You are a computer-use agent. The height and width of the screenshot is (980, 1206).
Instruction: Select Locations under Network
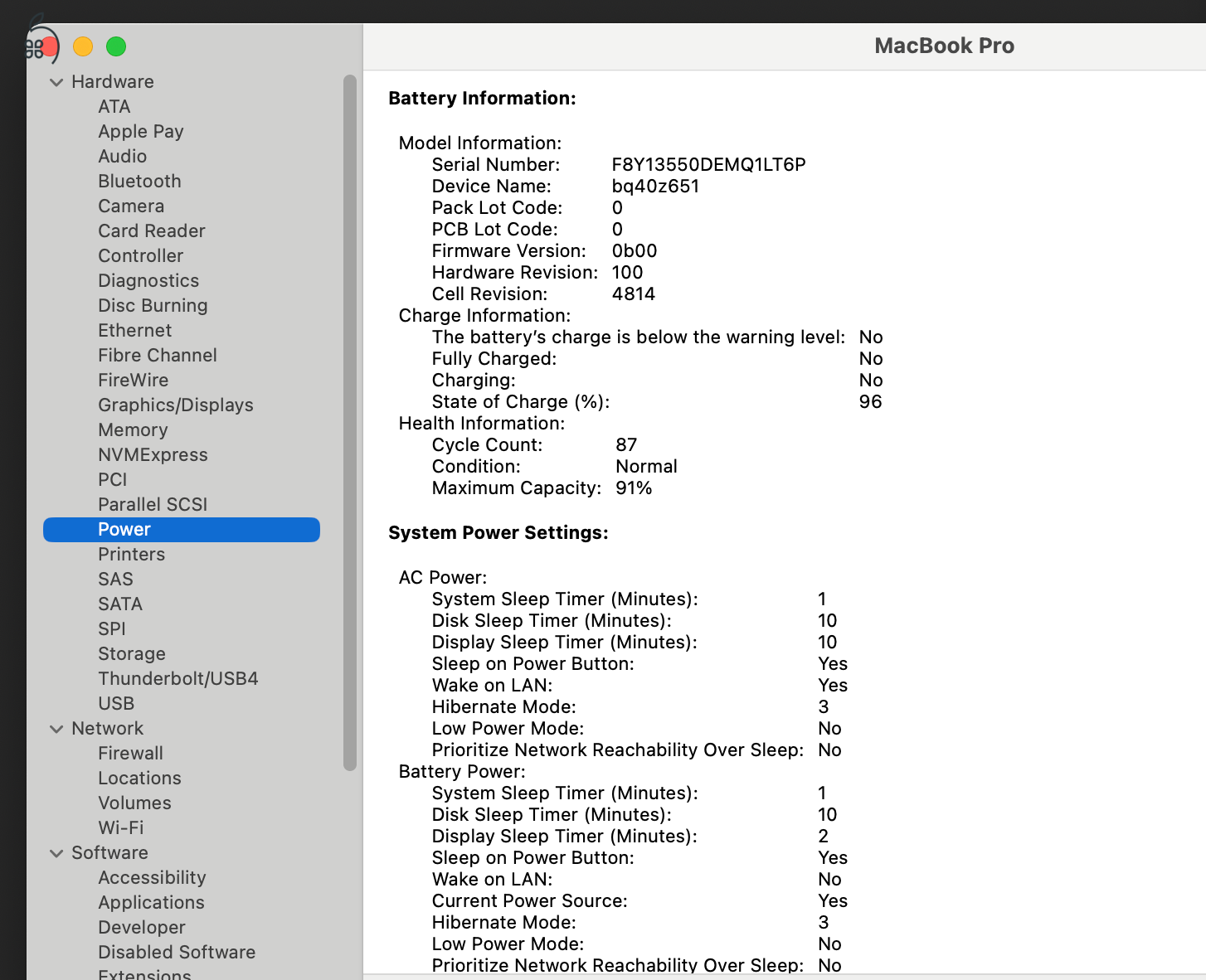click(139, 779)
